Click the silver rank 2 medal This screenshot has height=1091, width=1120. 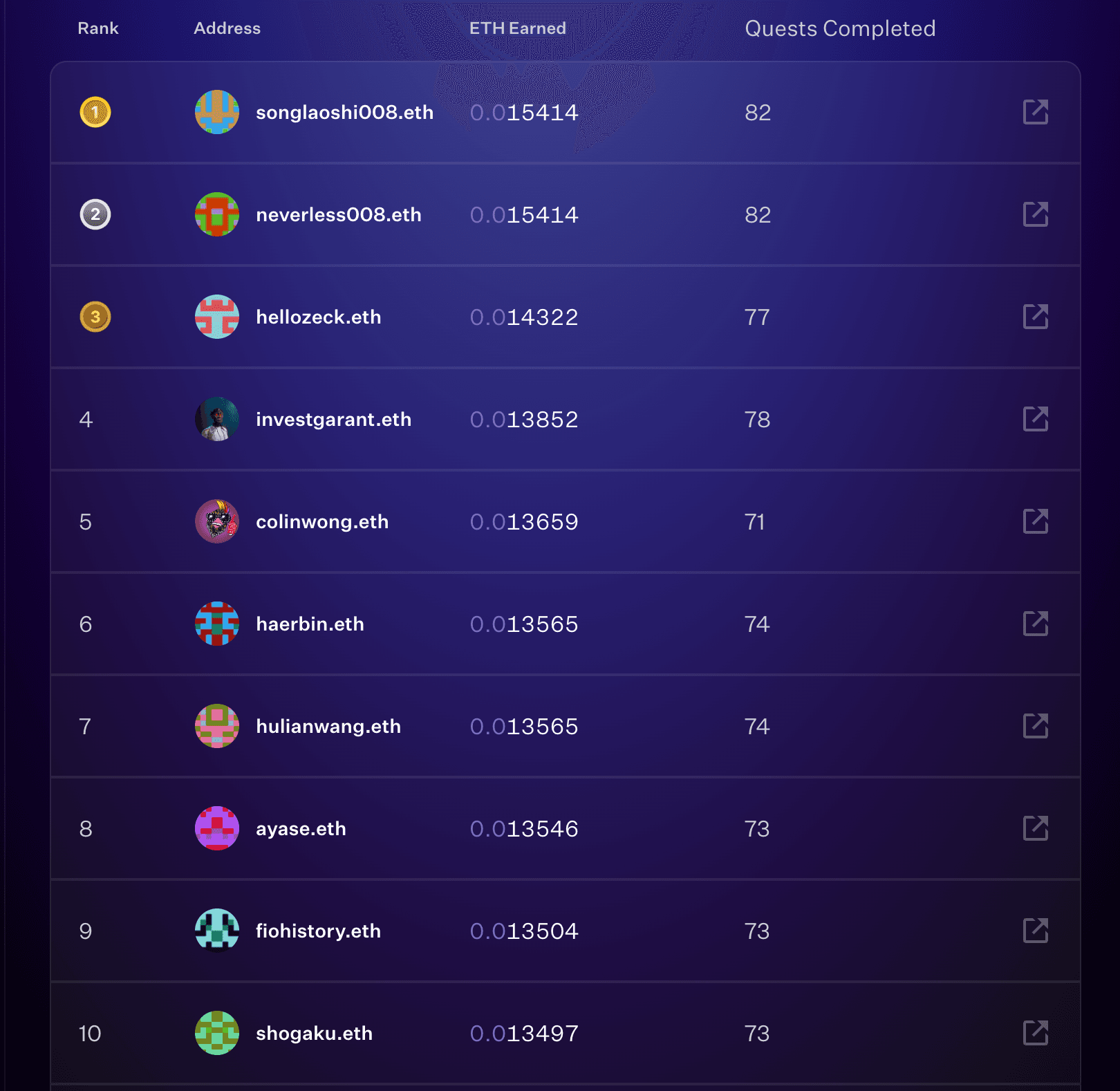tap(95, 214)
